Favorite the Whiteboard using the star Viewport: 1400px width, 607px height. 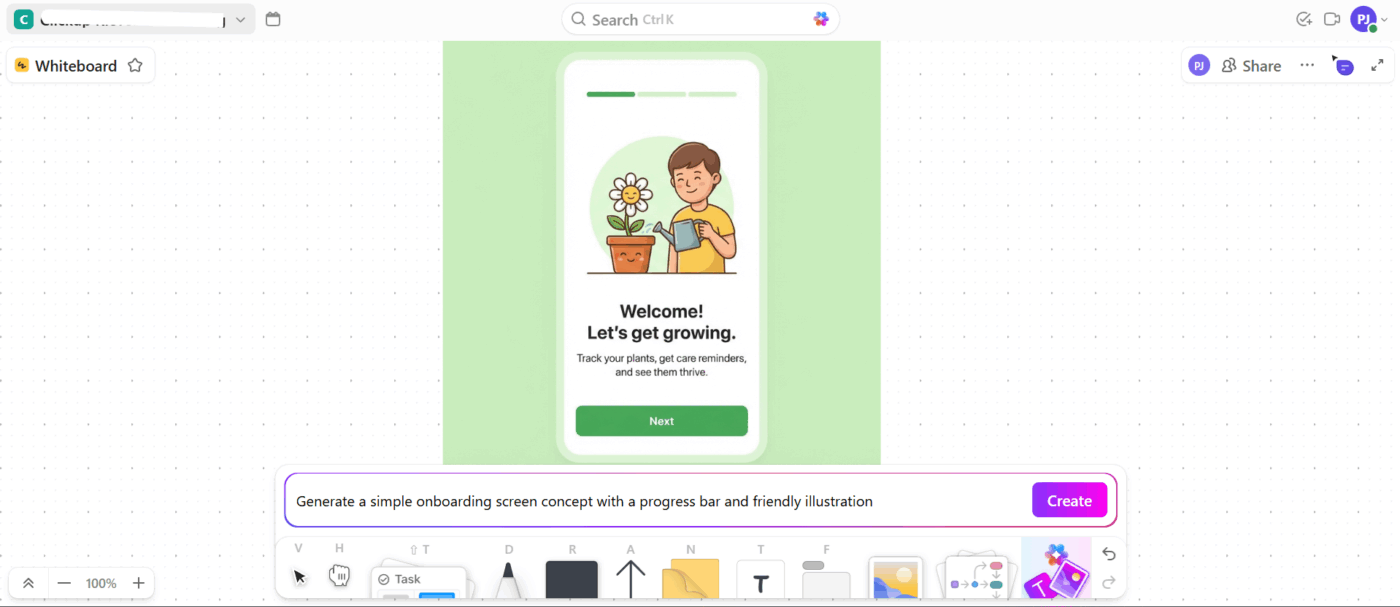135,65
